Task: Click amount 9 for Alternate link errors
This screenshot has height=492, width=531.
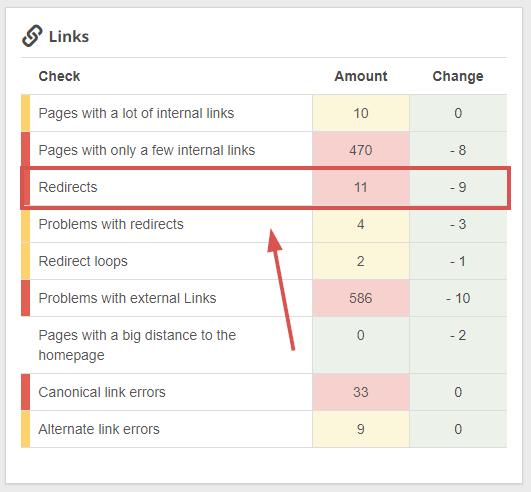Action: tap(361, 429)
